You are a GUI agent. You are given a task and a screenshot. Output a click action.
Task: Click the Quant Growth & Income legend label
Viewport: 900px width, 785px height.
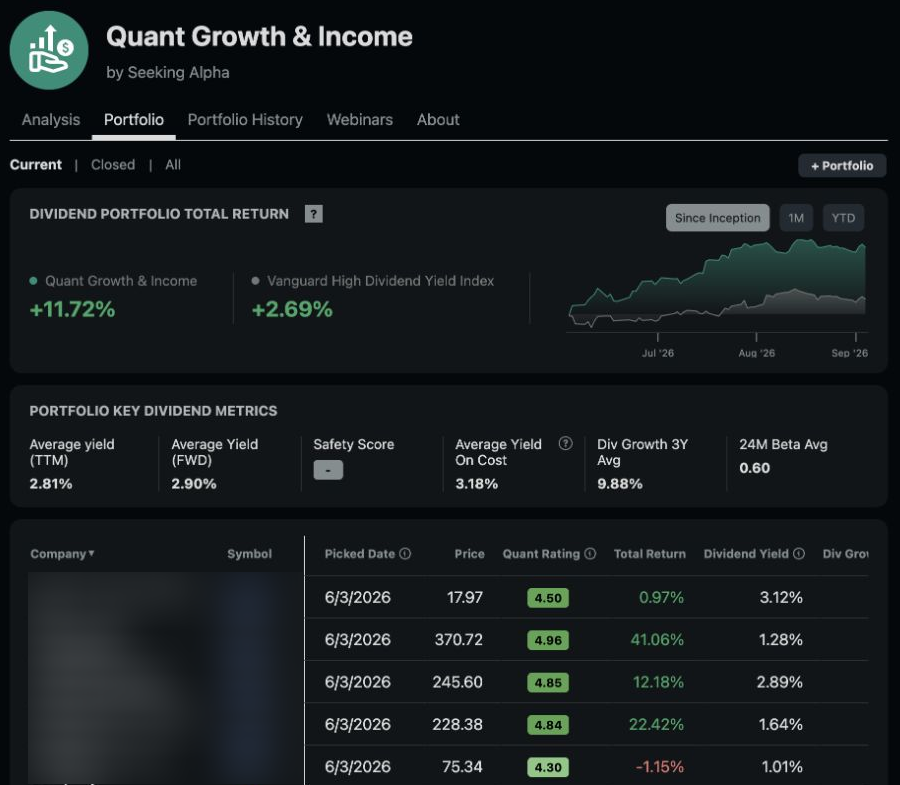(121, 281)
